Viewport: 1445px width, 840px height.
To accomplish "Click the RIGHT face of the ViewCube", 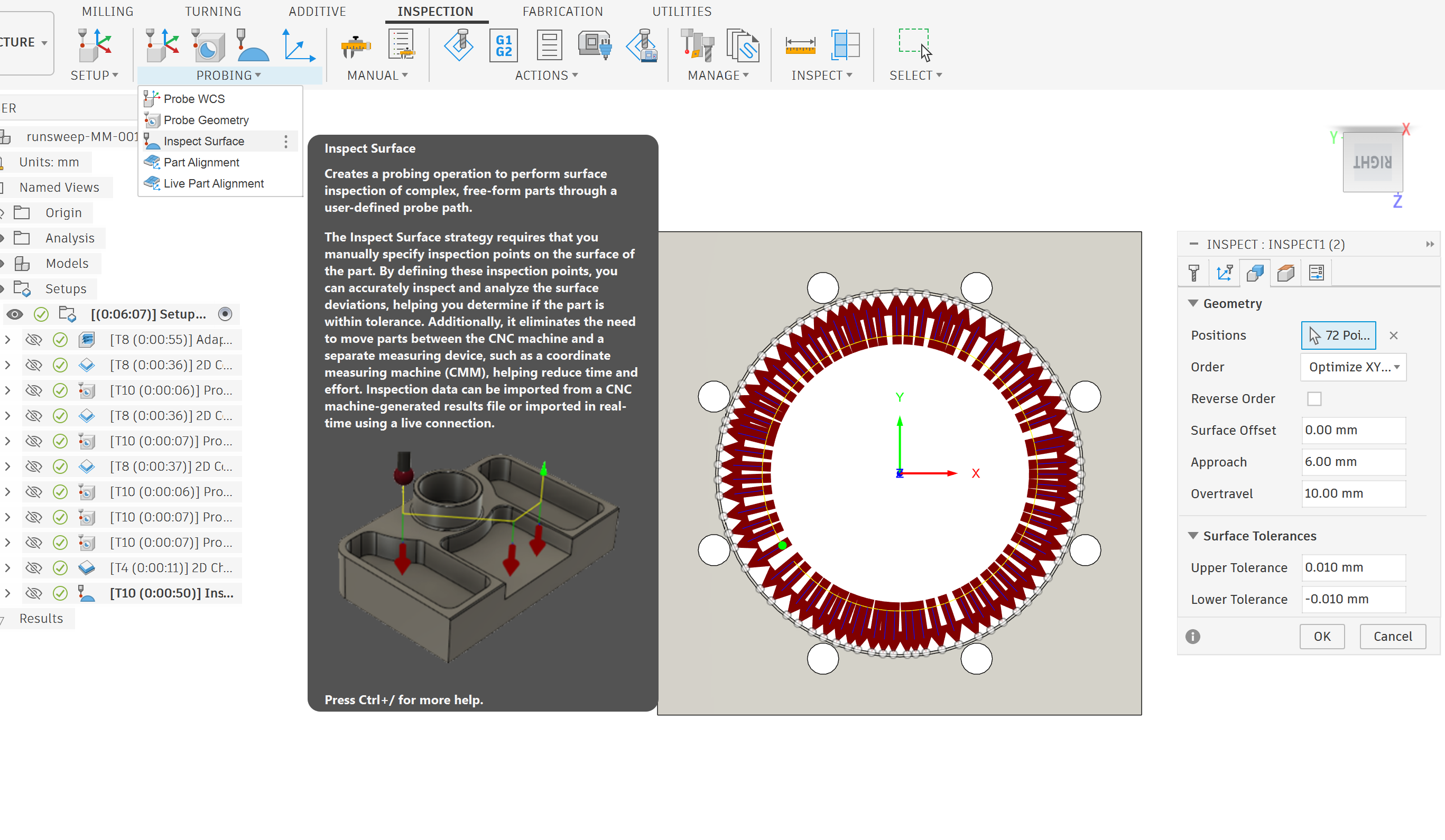I will [x=1373, y=162].
